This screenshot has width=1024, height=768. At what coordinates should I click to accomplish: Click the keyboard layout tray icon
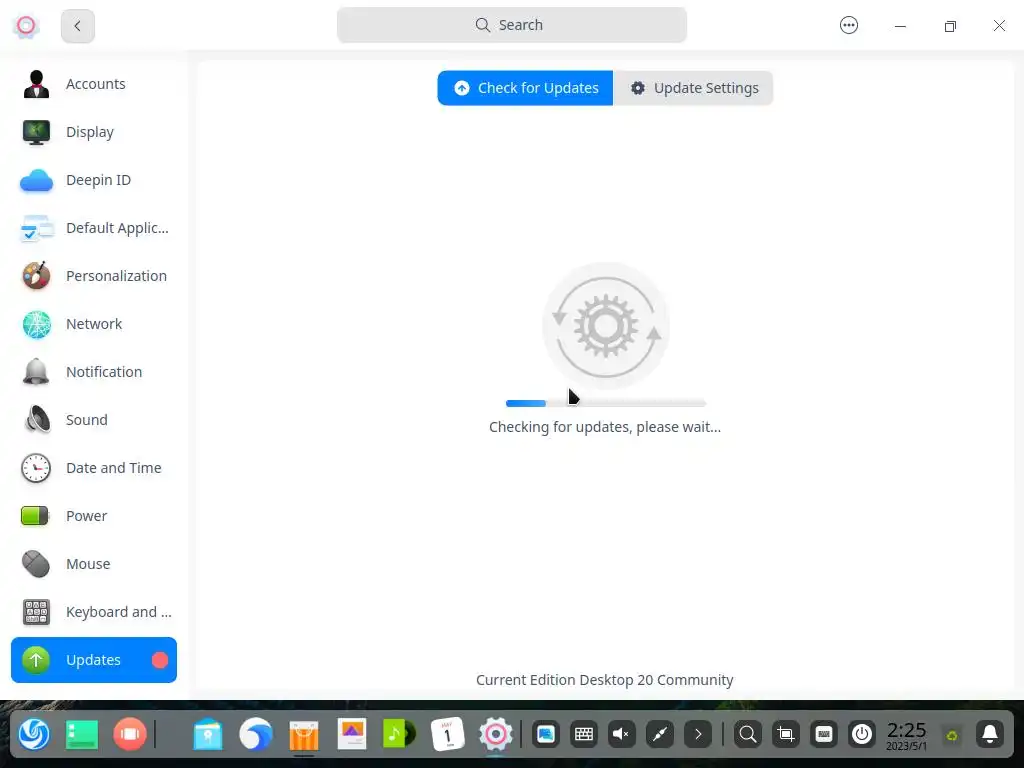[x=824, y=735]
